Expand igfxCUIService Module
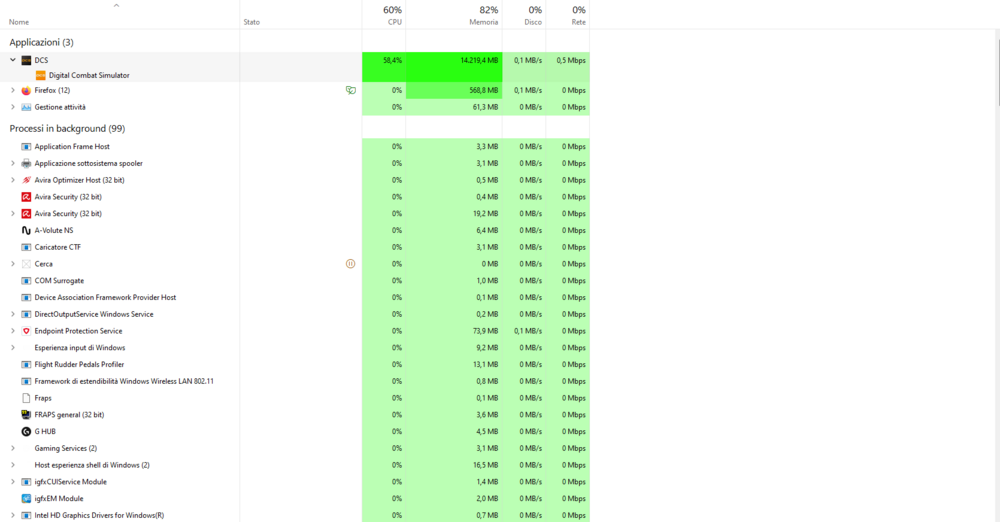 pyautogui.click(x=13, y=482)
